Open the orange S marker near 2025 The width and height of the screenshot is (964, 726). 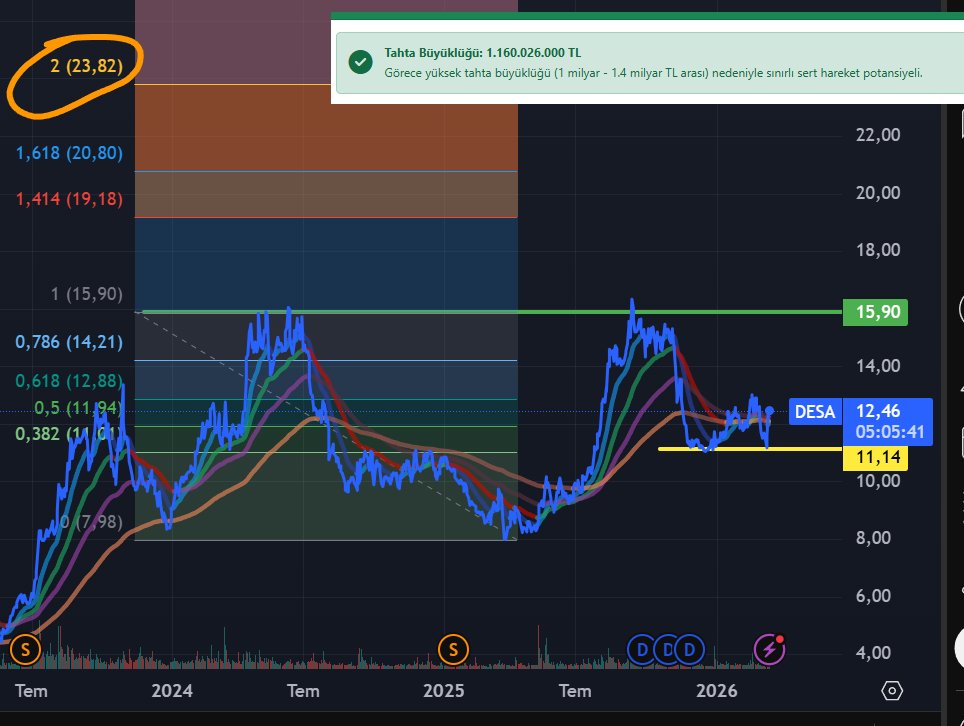[x=453, y=649]
